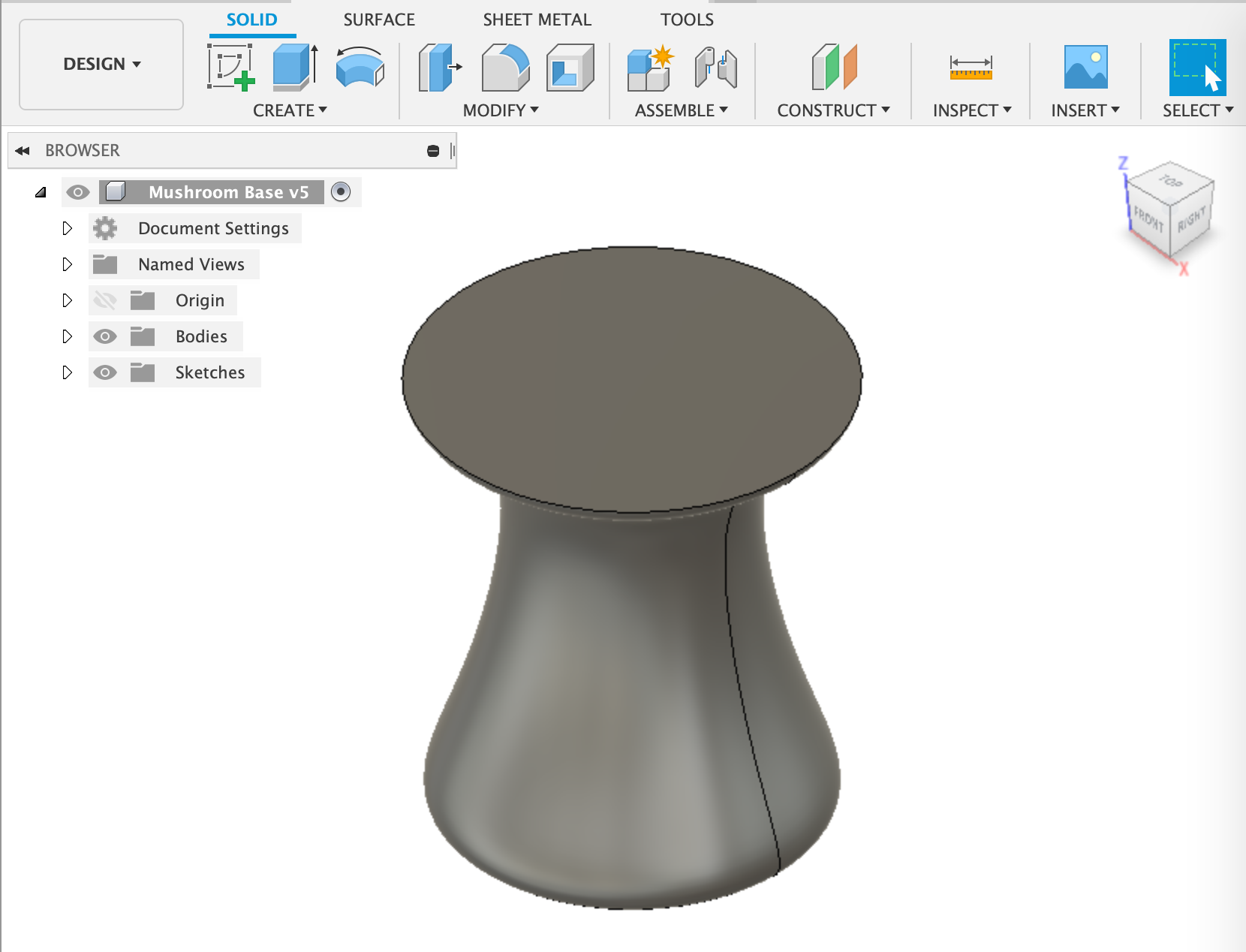Activate the Extrude tool

coord(291,68)
